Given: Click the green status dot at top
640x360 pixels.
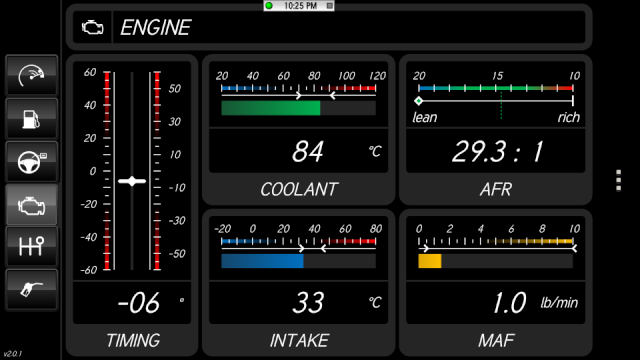Looking at the screenshot, I should 269,6.
